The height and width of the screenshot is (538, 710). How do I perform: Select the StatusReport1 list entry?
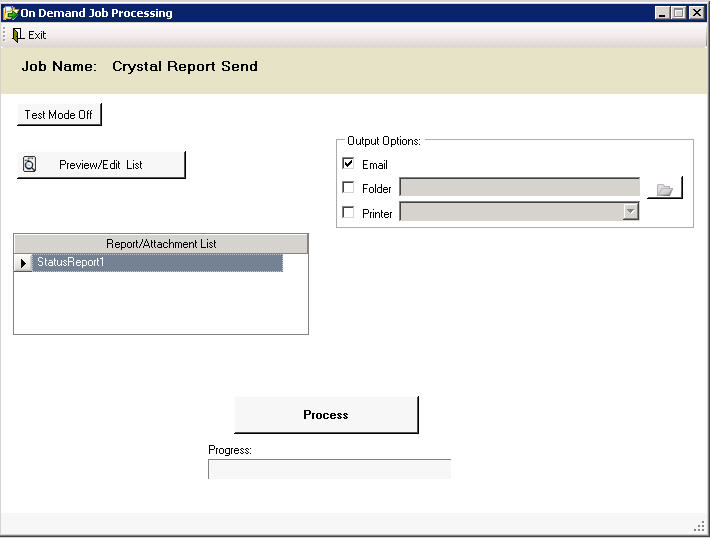[x=157, y=263]
